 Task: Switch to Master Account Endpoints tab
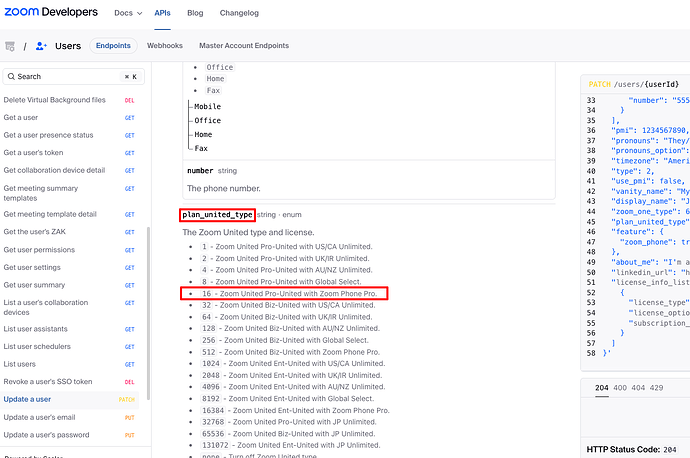(x=244, y=46)
